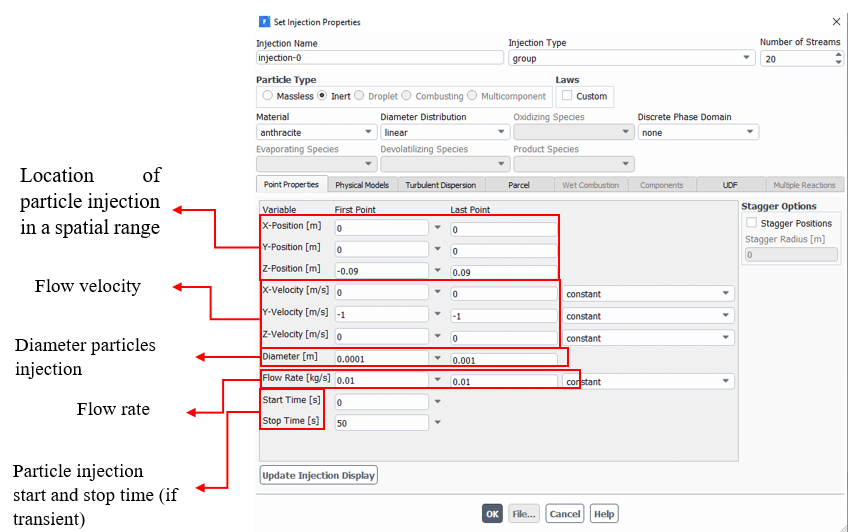Screen dimensions: 862x532
Task: Close the Set Injection Properties dialog
Action: click(x=836, y=22)
